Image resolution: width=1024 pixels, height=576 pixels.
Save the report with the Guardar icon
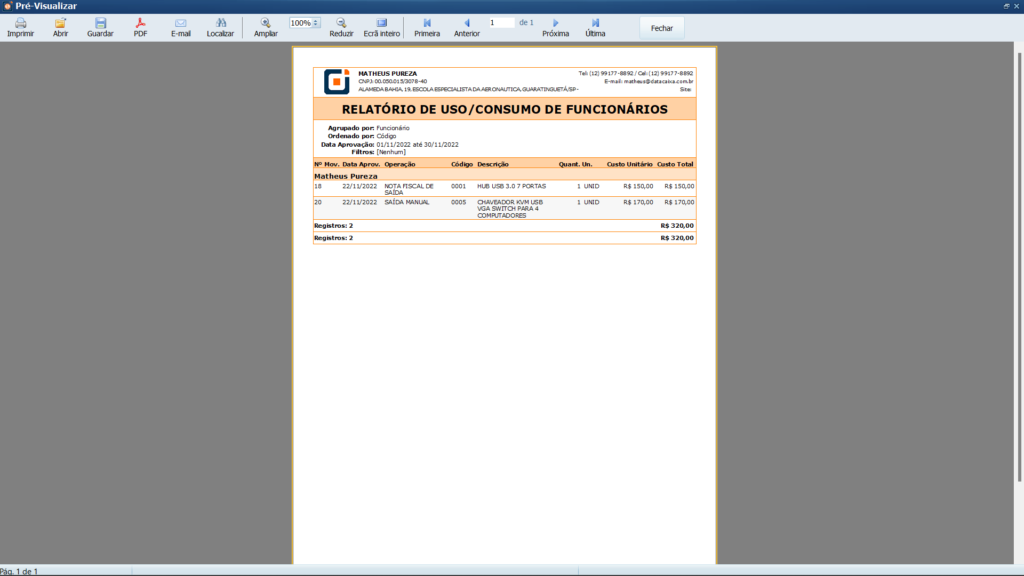[102, 25]
